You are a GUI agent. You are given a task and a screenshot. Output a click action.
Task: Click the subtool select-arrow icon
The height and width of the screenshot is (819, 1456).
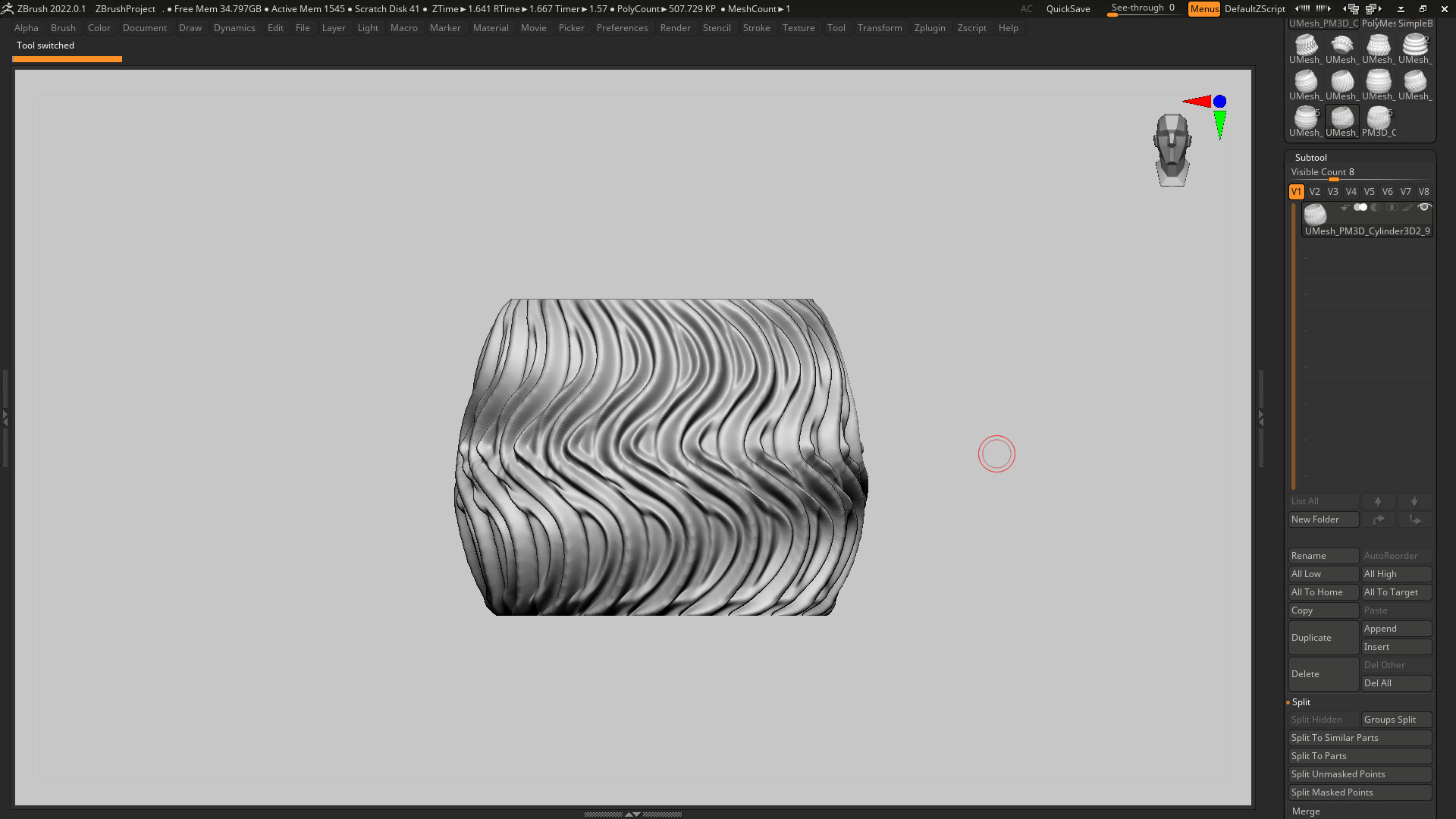coord(1345,208)
